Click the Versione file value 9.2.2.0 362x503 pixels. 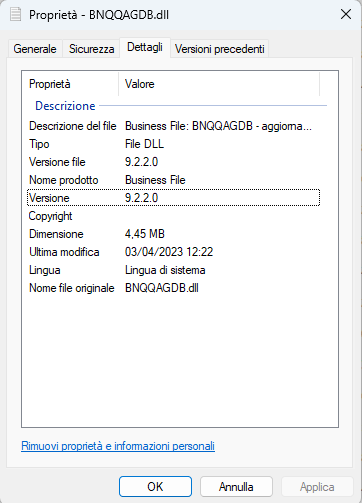pos(141,162)
